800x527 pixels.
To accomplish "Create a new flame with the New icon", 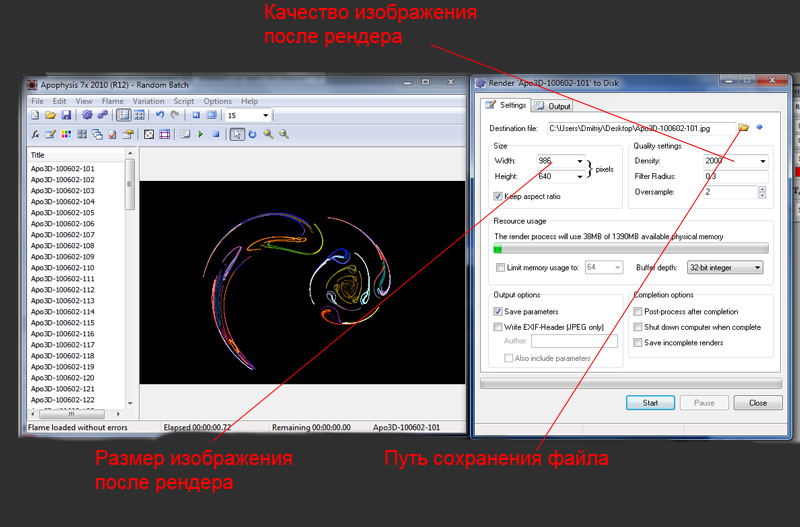I will [x=35, y=115].
